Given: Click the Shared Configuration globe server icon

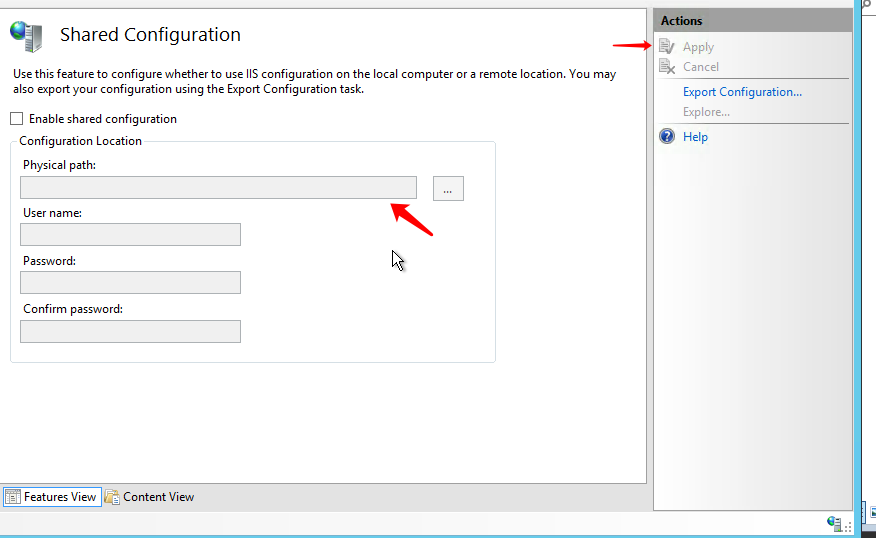Looking at the screenshot, I should [26, 35].
